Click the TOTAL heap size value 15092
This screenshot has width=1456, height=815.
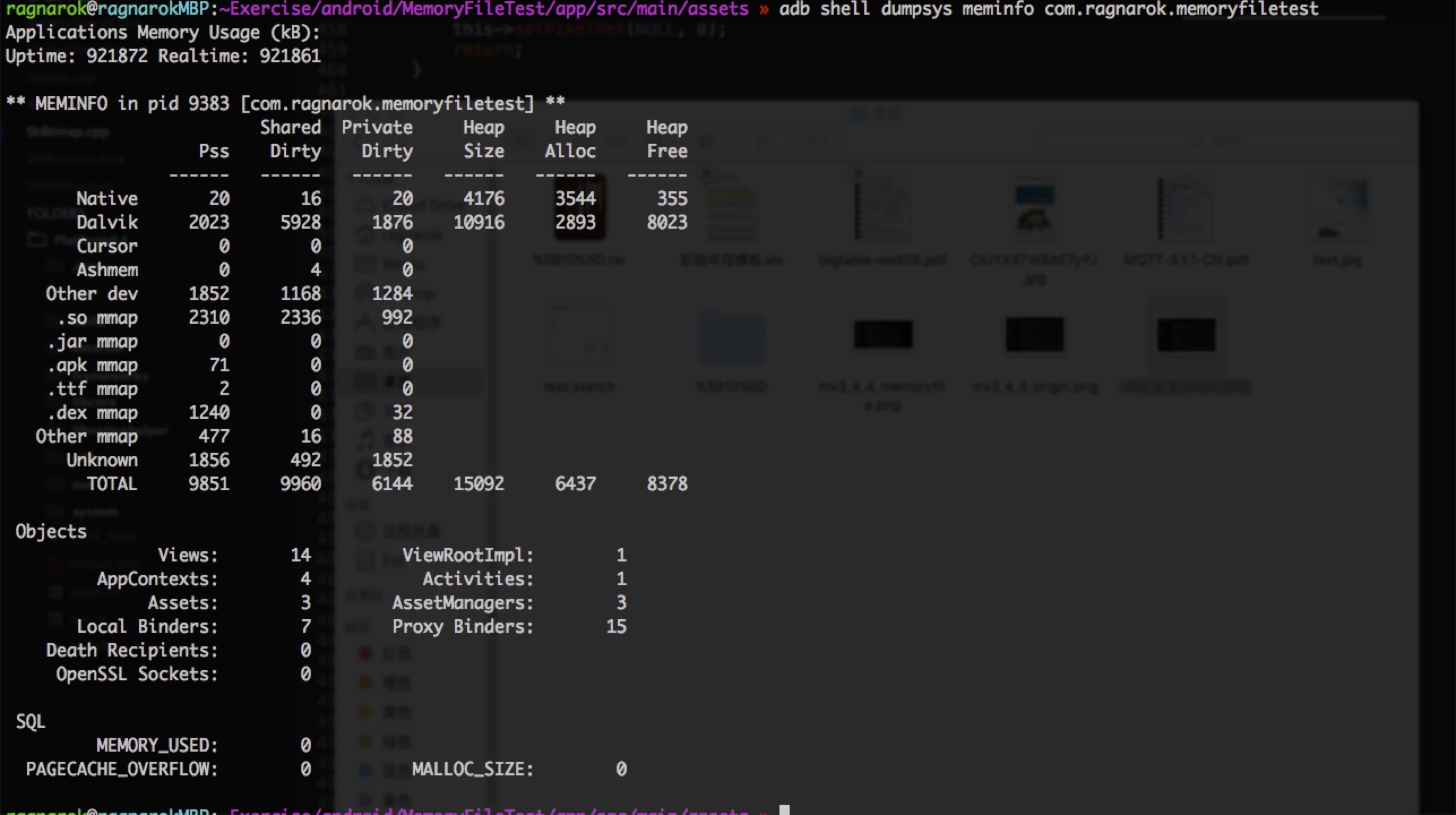coord(479,484)
